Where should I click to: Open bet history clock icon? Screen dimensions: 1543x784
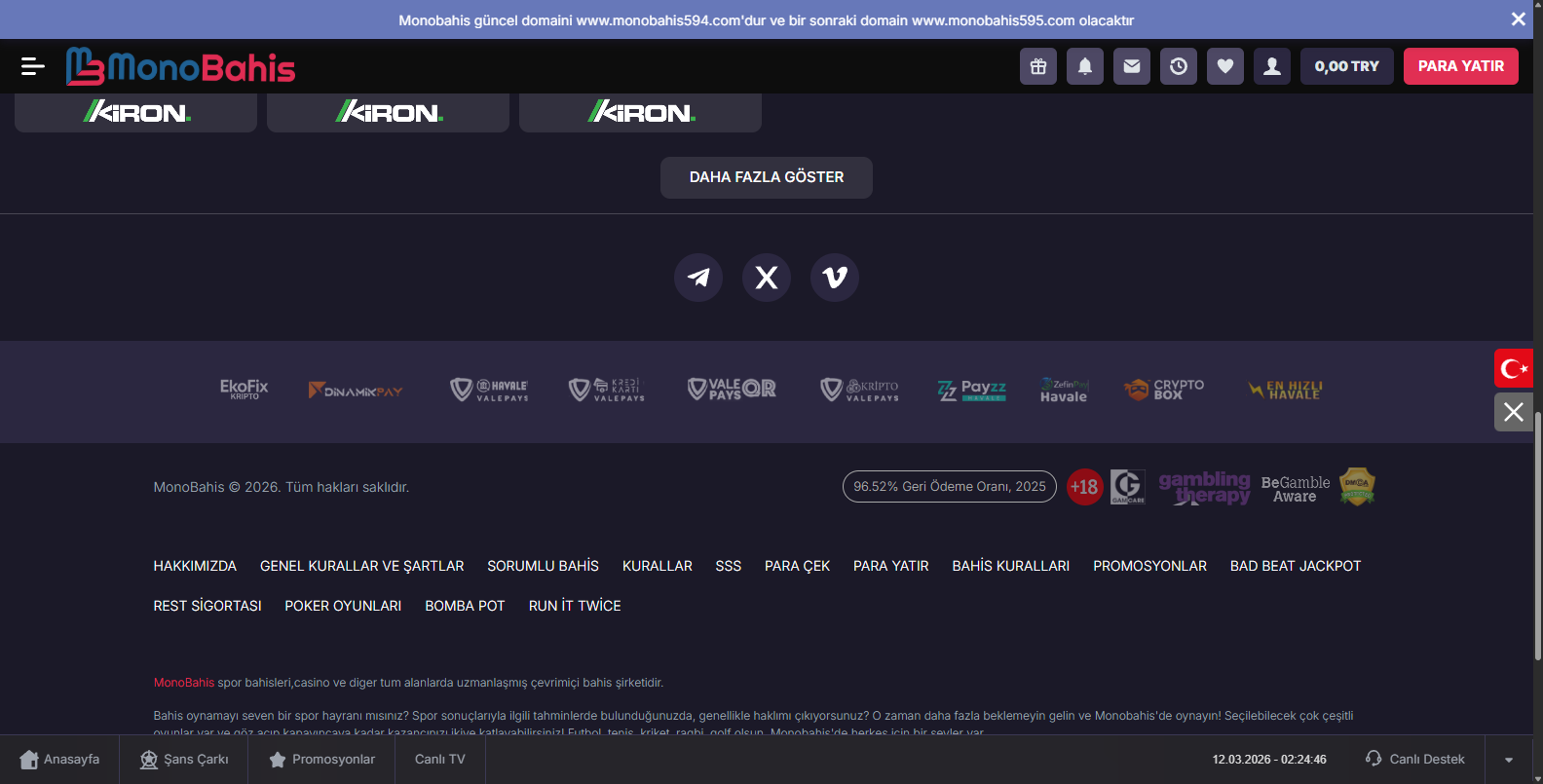tap(1179, 66)
